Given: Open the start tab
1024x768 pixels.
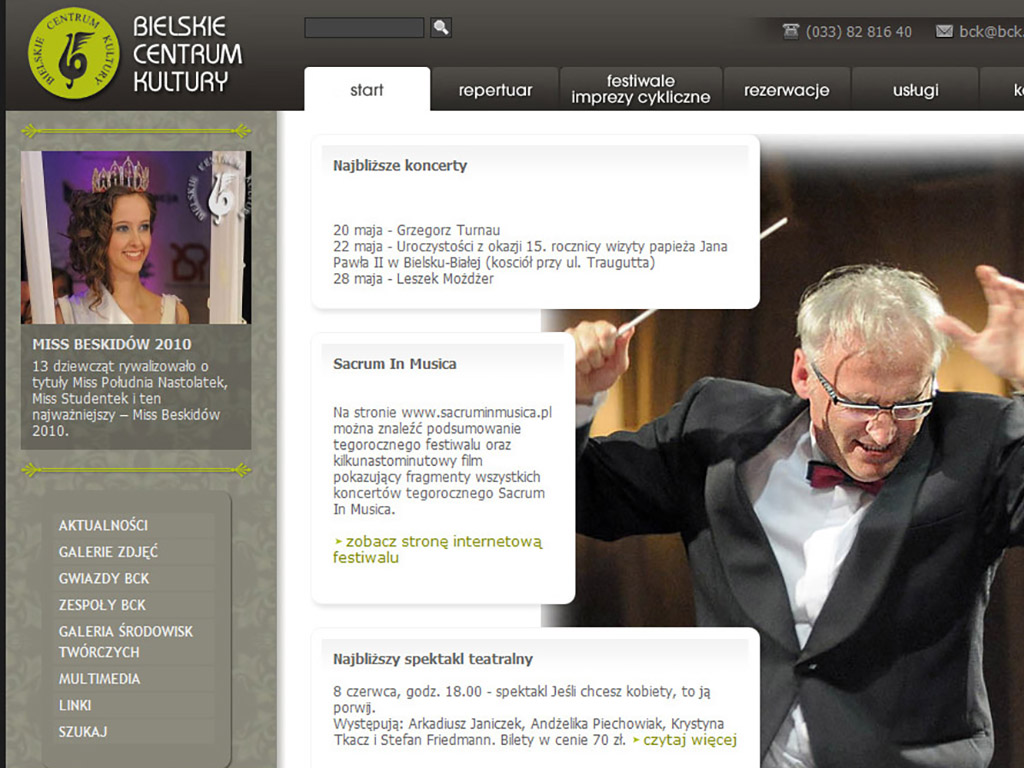Looking at the screenshot, I should pyautogui.click(x=367, y=90).
